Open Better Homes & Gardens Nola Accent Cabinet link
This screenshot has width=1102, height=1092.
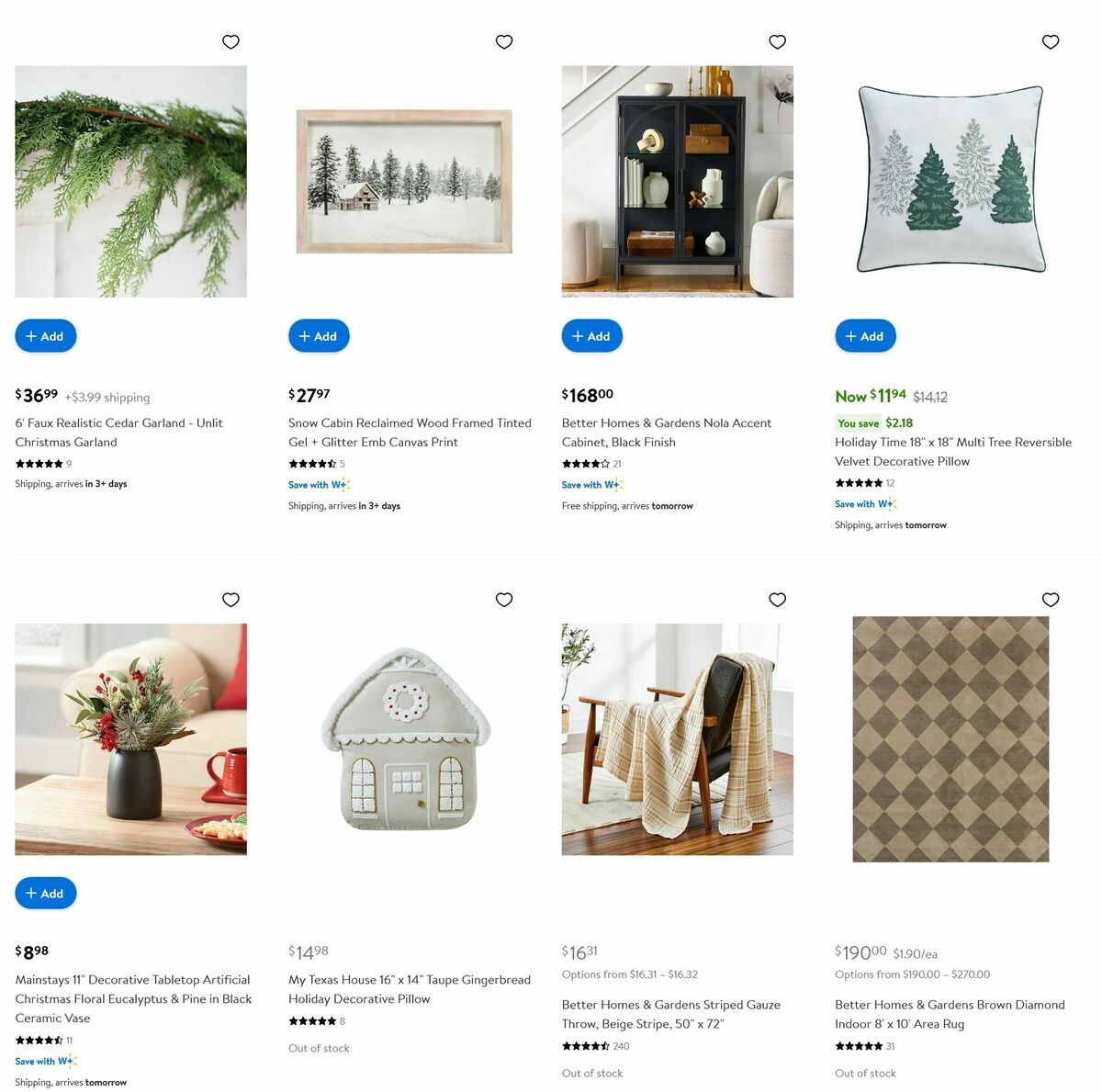(667, 433)
